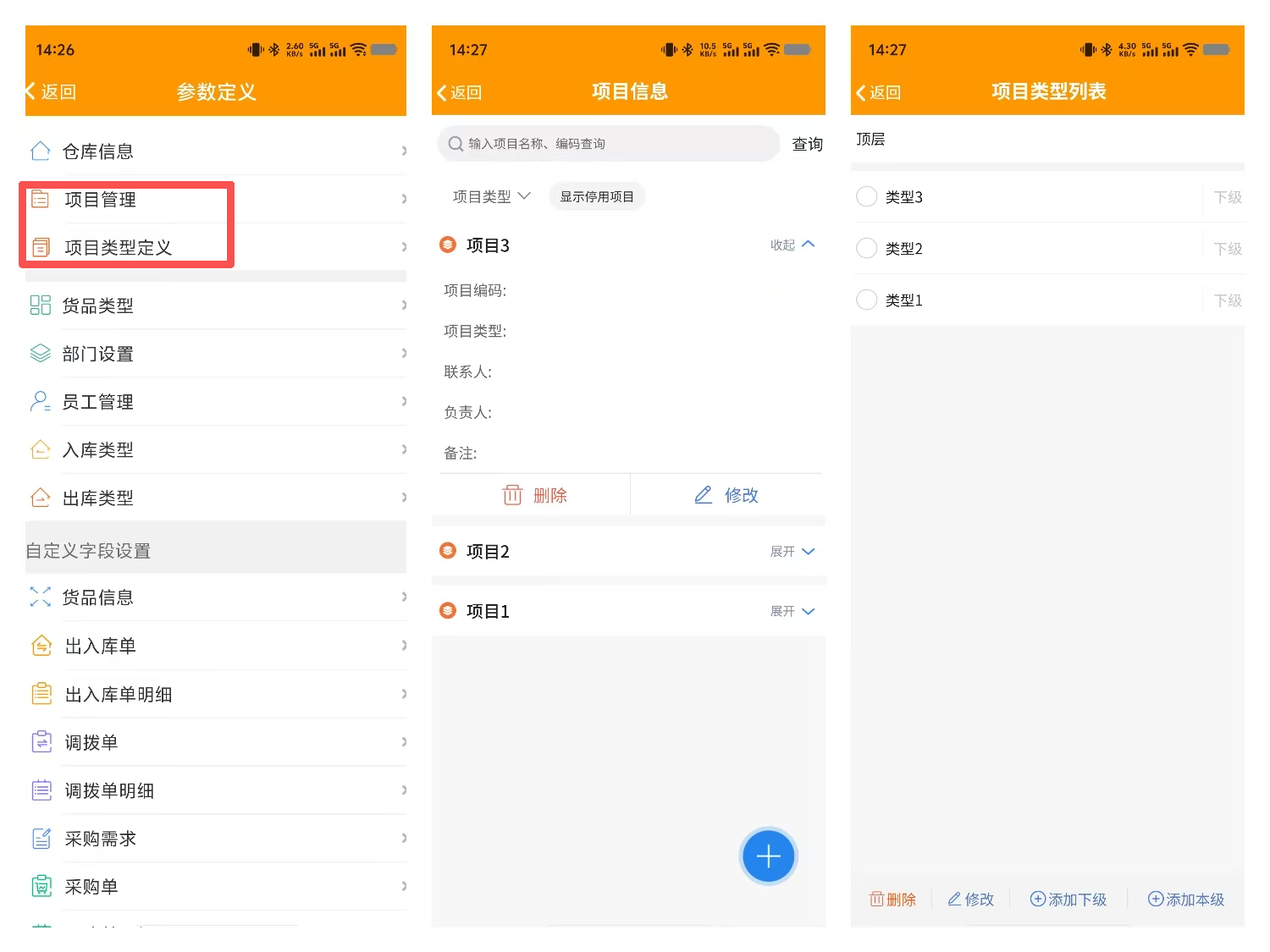This screenshot has height=952, width=1270.
Task: Click the 调拨单明细 row label
Action: 109,791
